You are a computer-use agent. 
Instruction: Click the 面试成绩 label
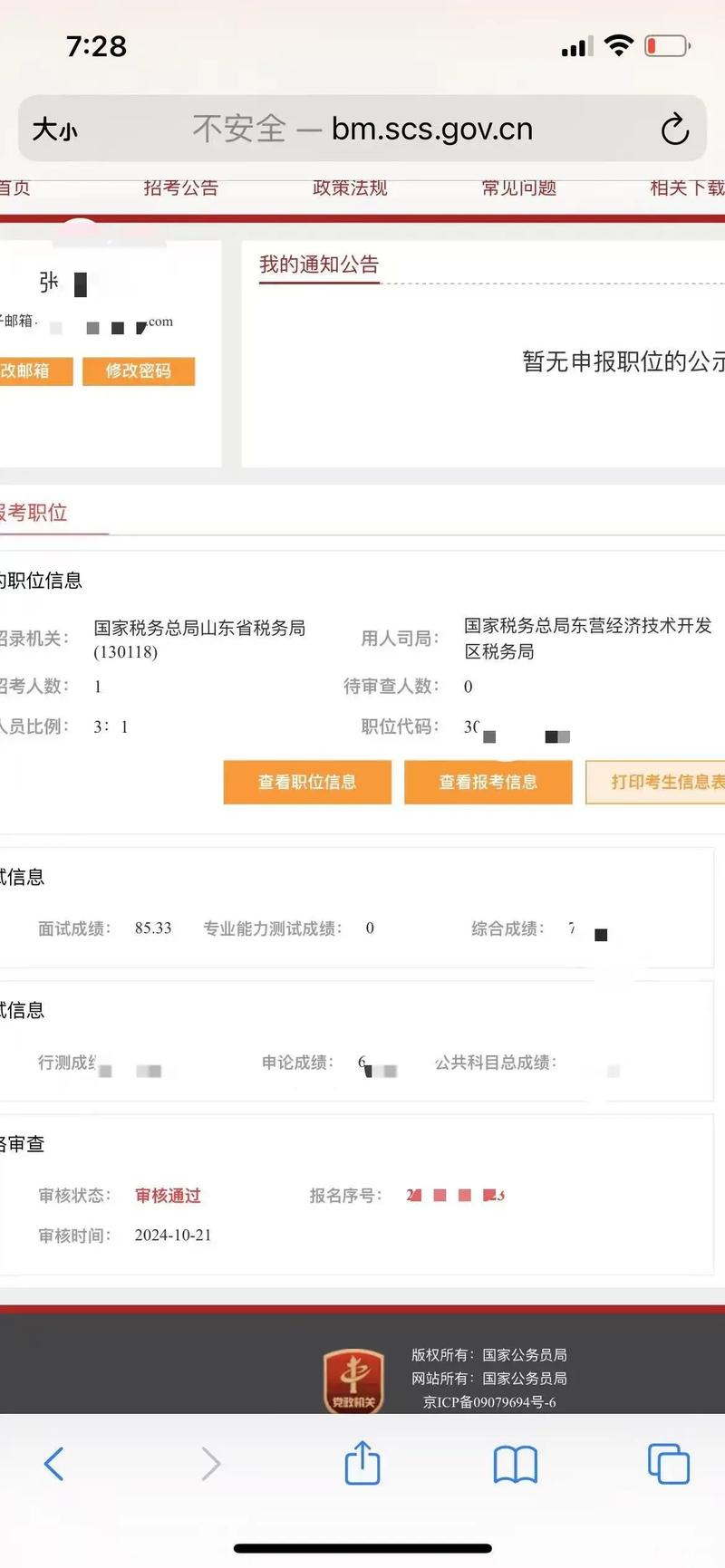pos(74,928)
